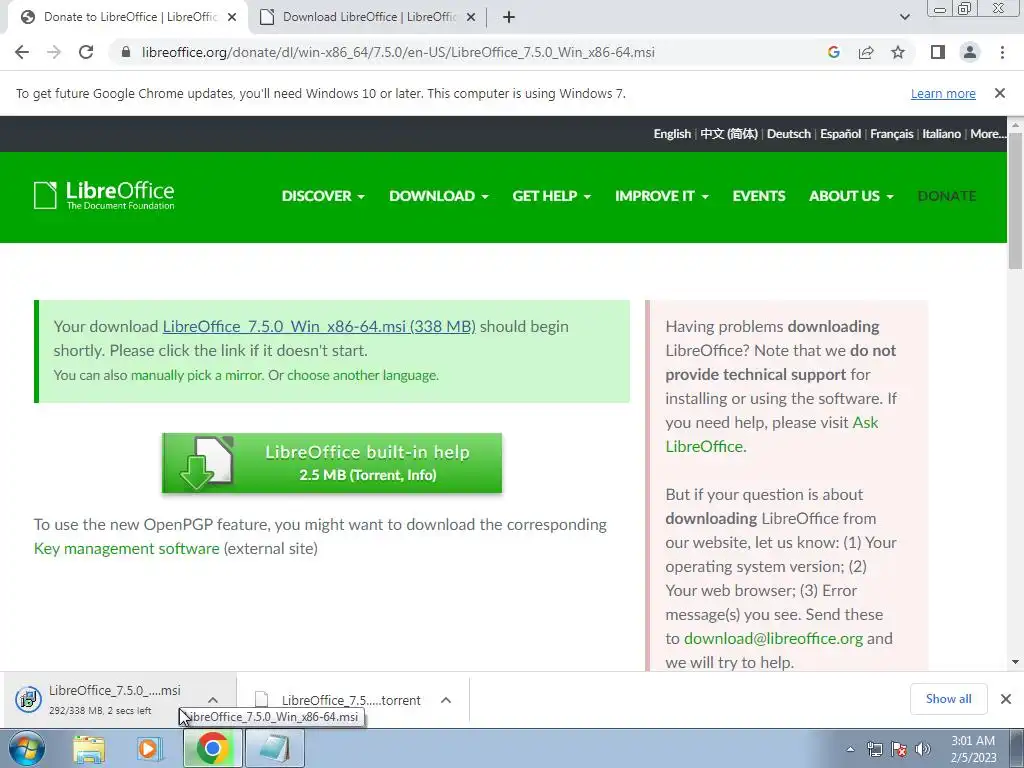Expand the DOWNLOAD menu

click(x=438, y=196)
